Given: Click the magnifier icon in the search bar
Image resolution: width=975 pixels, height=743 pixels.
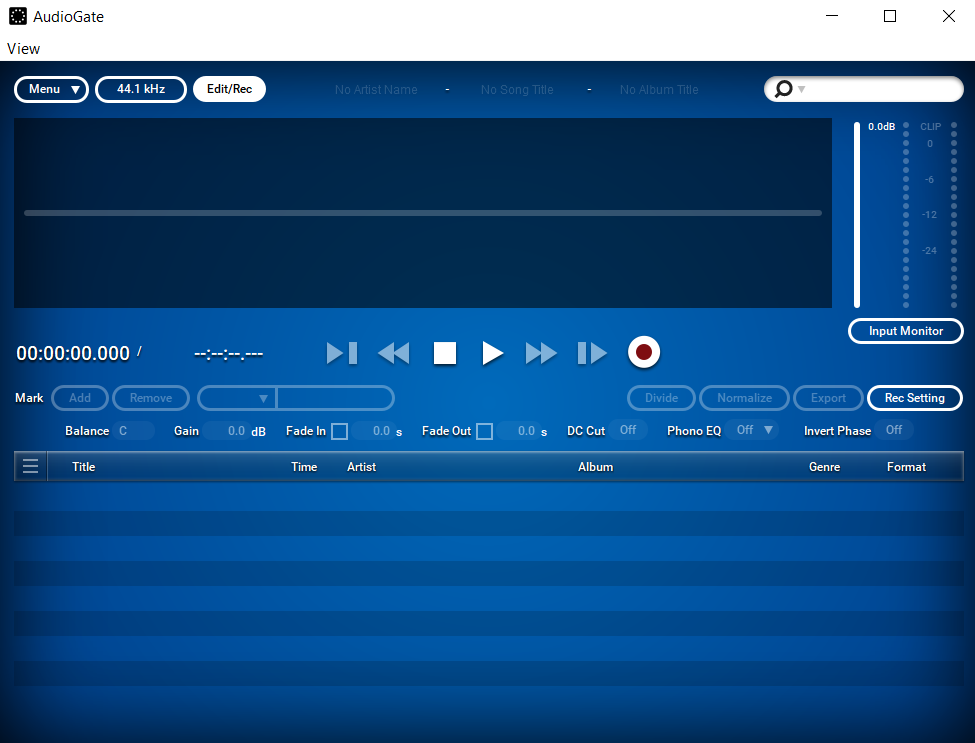Looking at the screenshot, I should [783, 89].
